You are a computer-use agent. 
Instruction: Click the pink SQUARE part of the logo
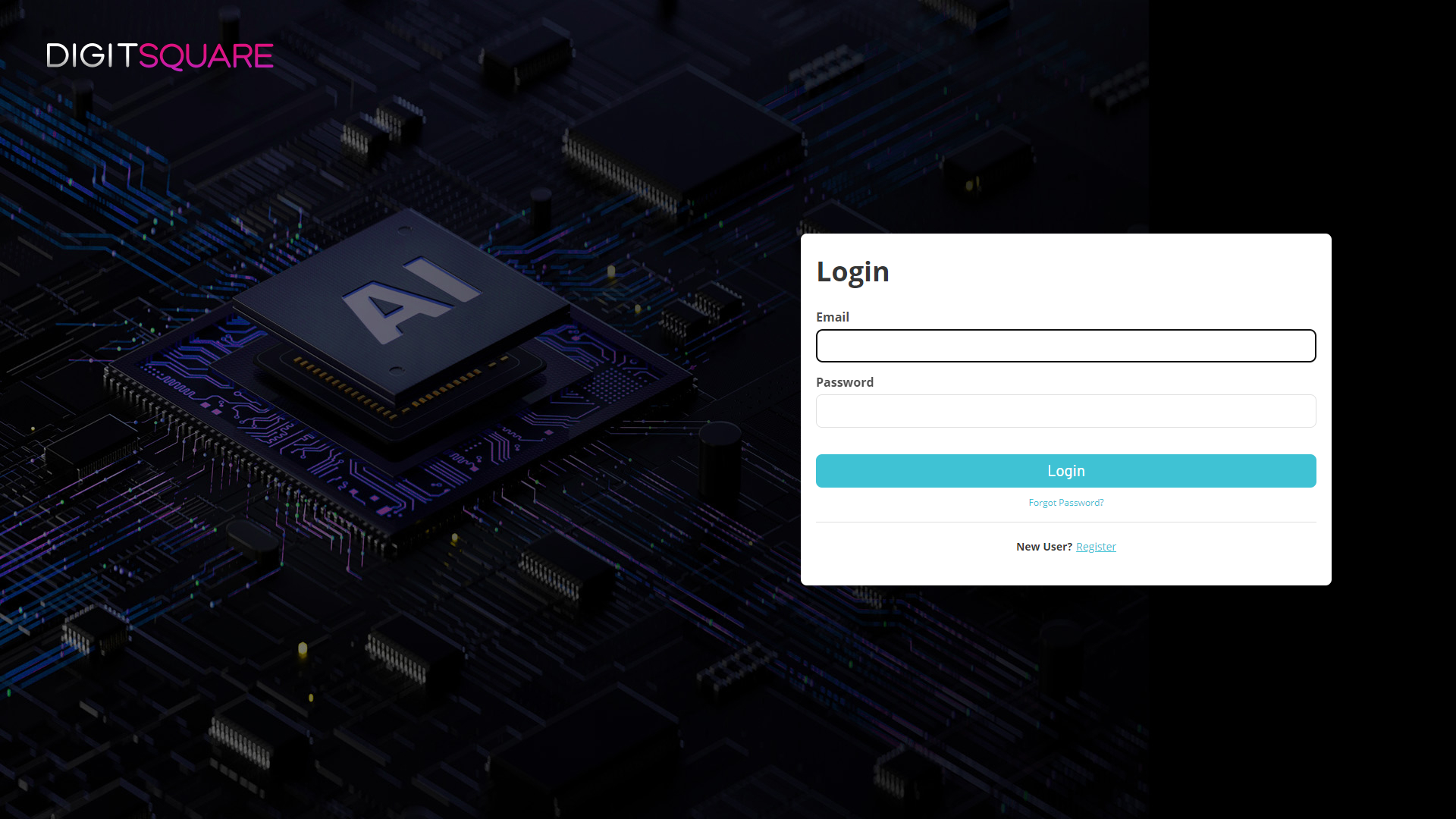206,55
